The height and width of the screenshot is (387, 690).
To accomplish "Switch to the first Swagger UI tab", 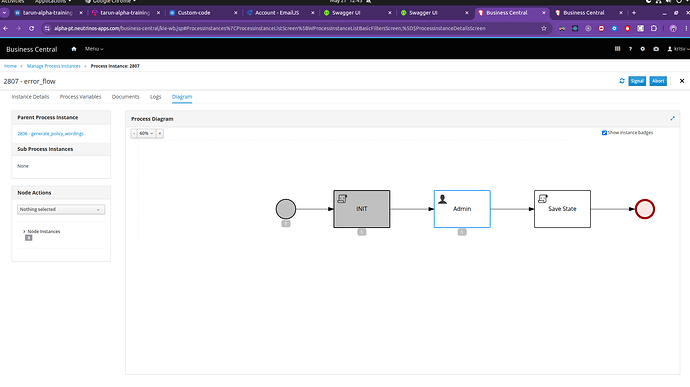I will 357,13.
